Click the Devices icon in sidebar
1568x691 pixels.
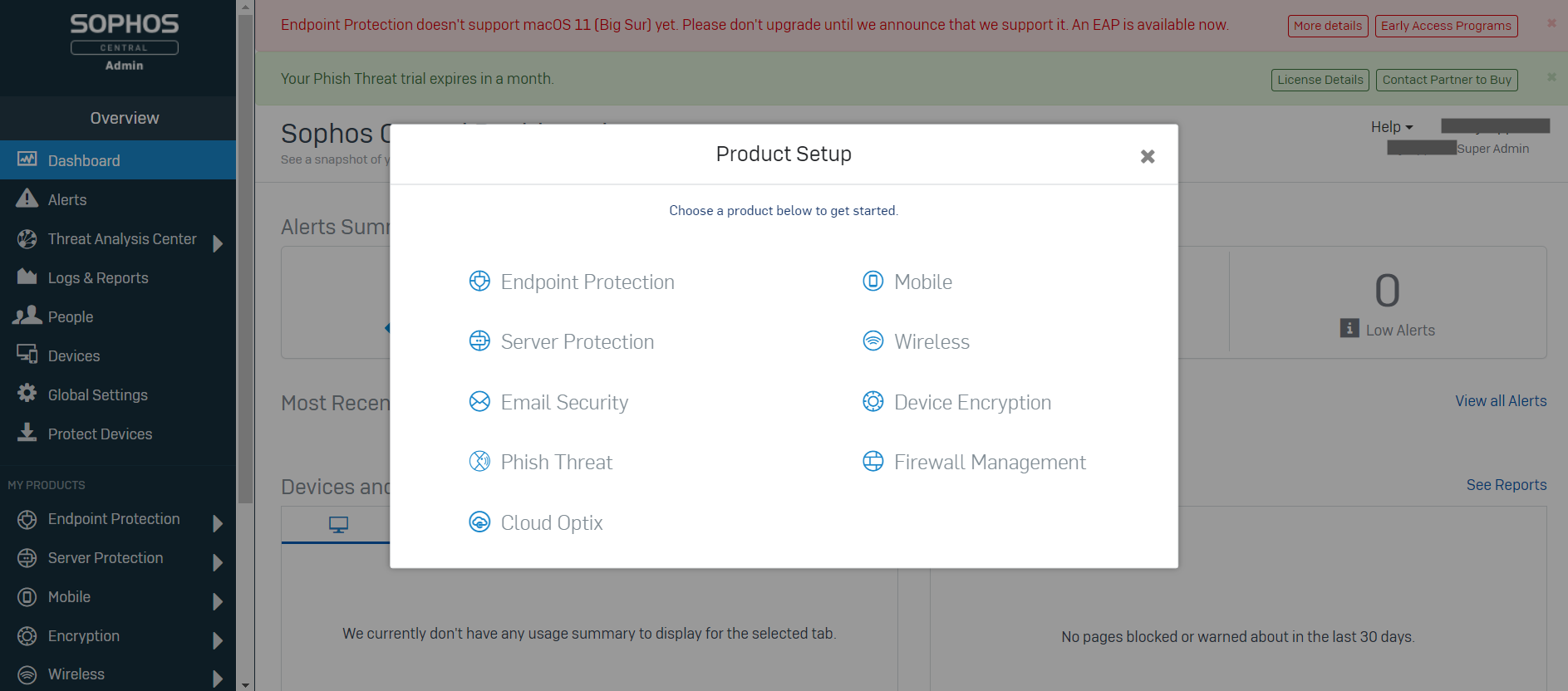[x=27, y=355]
